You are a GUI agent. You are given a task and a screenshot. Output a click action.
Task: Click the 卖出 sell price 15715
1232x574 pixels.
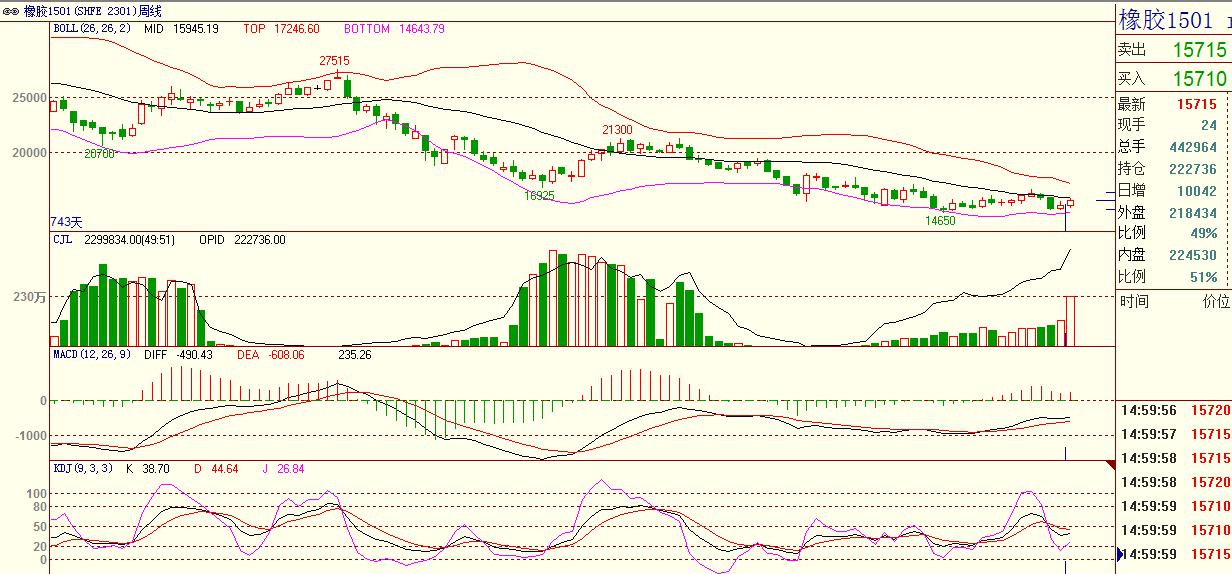1199,50
